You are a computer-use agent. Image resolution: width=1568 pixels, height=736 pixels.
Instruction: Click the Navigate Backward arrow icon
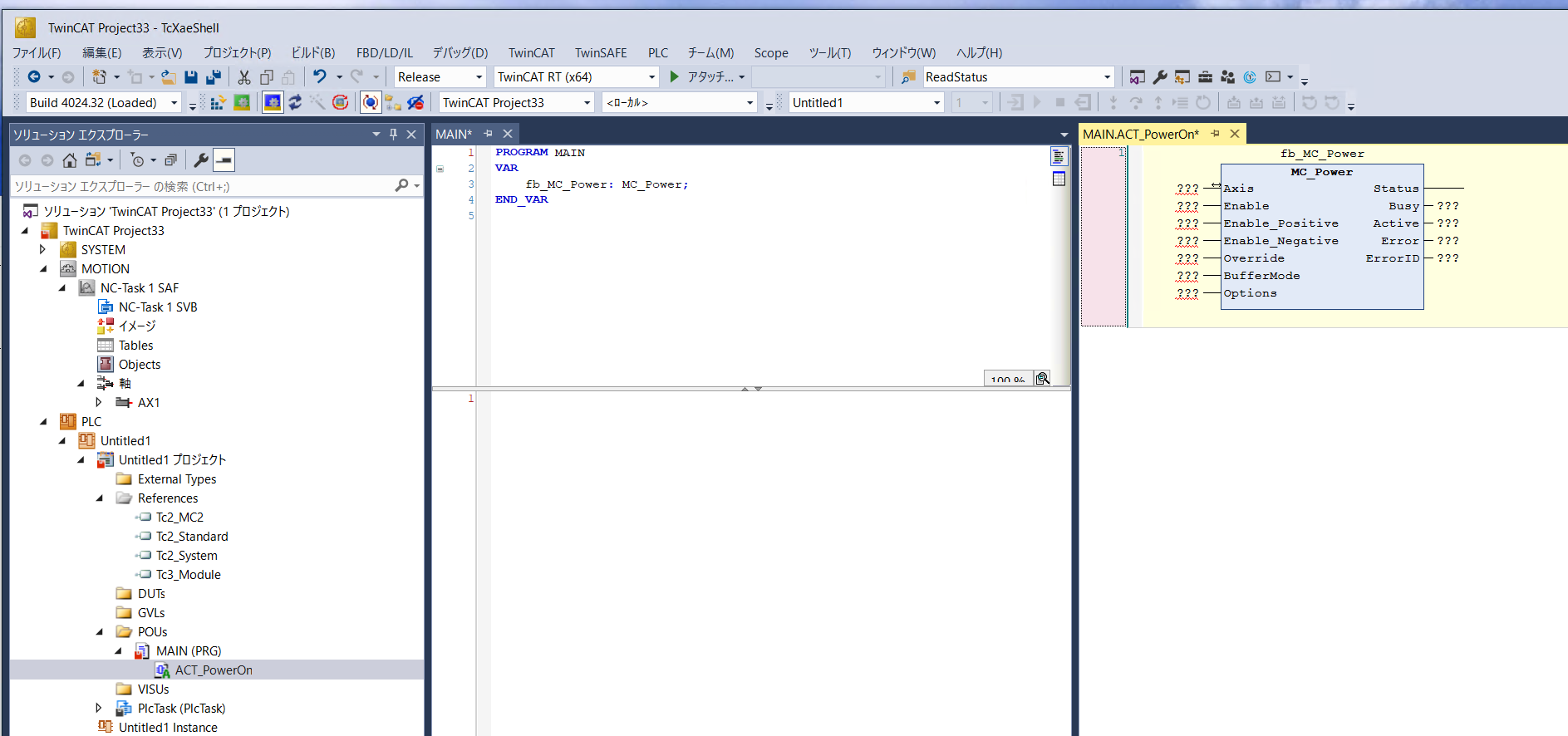(34, 77)
